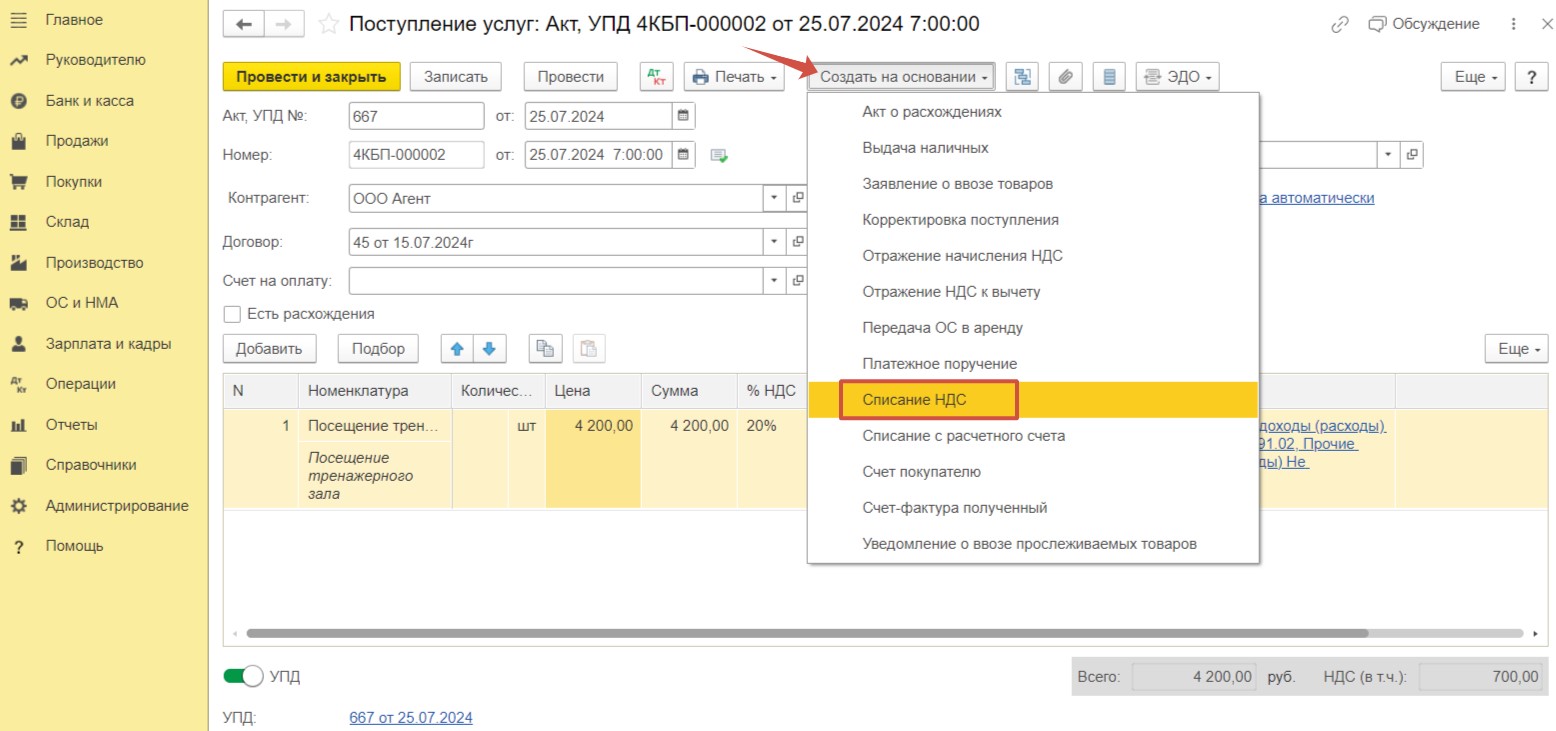Switch off the УПД toggle

243,677
